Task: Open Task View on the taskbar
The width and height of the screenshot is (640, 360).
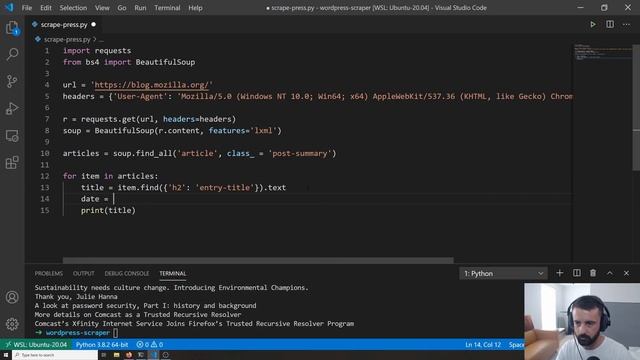Action: click(x=104, y=355)
